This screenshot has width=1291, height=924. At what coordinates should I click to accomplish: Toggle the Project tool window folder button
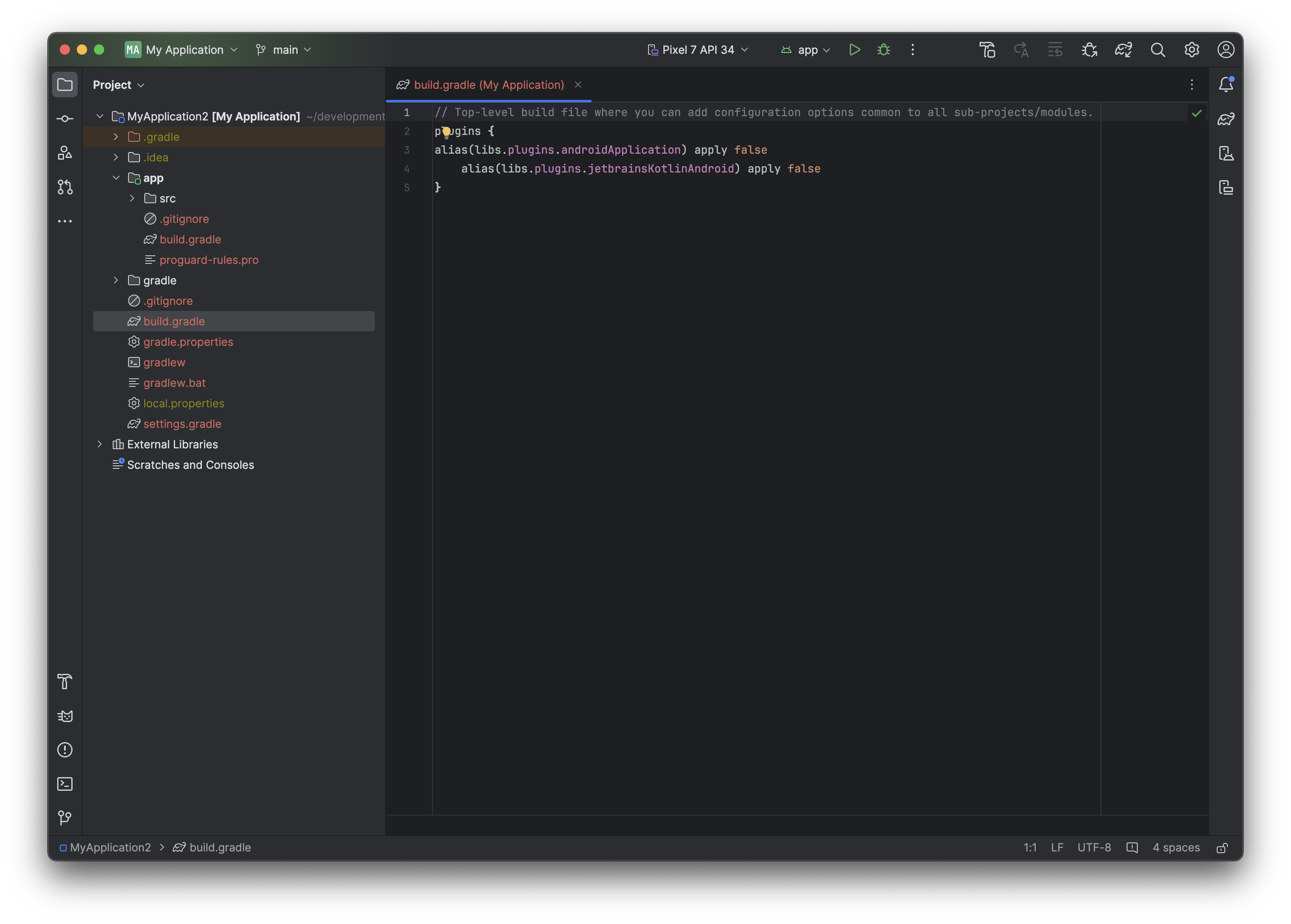[65, 84]
